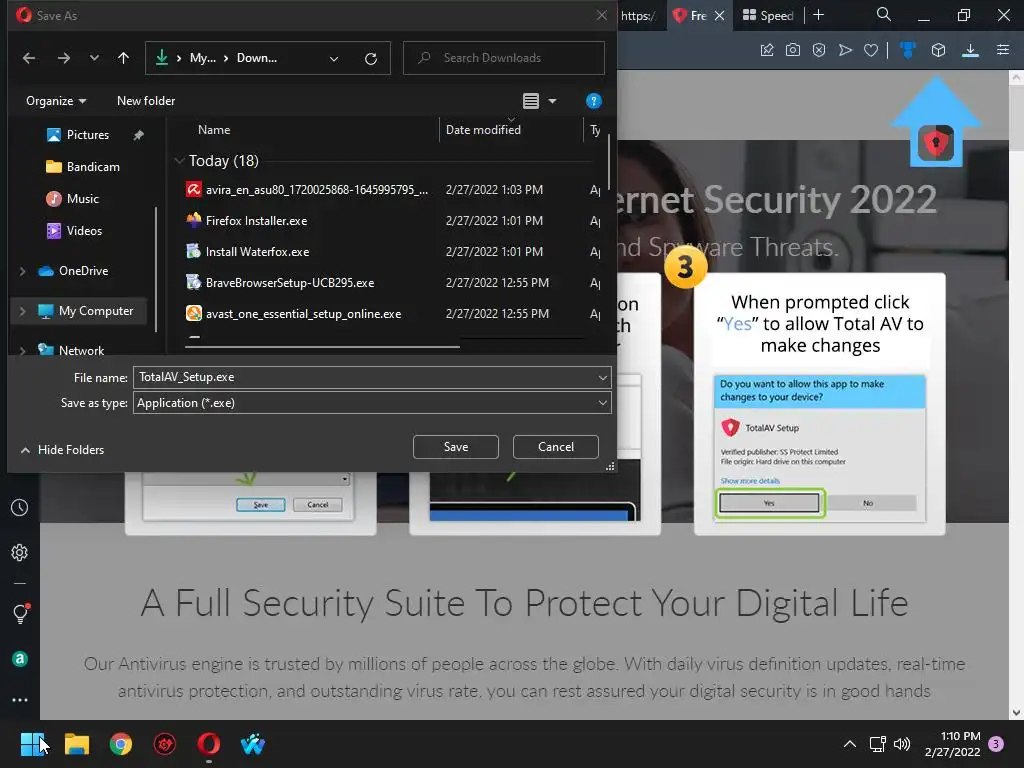Open Opera tab search icon
The width and height of the screenshot is (1024, 768).
coord(884,14)
